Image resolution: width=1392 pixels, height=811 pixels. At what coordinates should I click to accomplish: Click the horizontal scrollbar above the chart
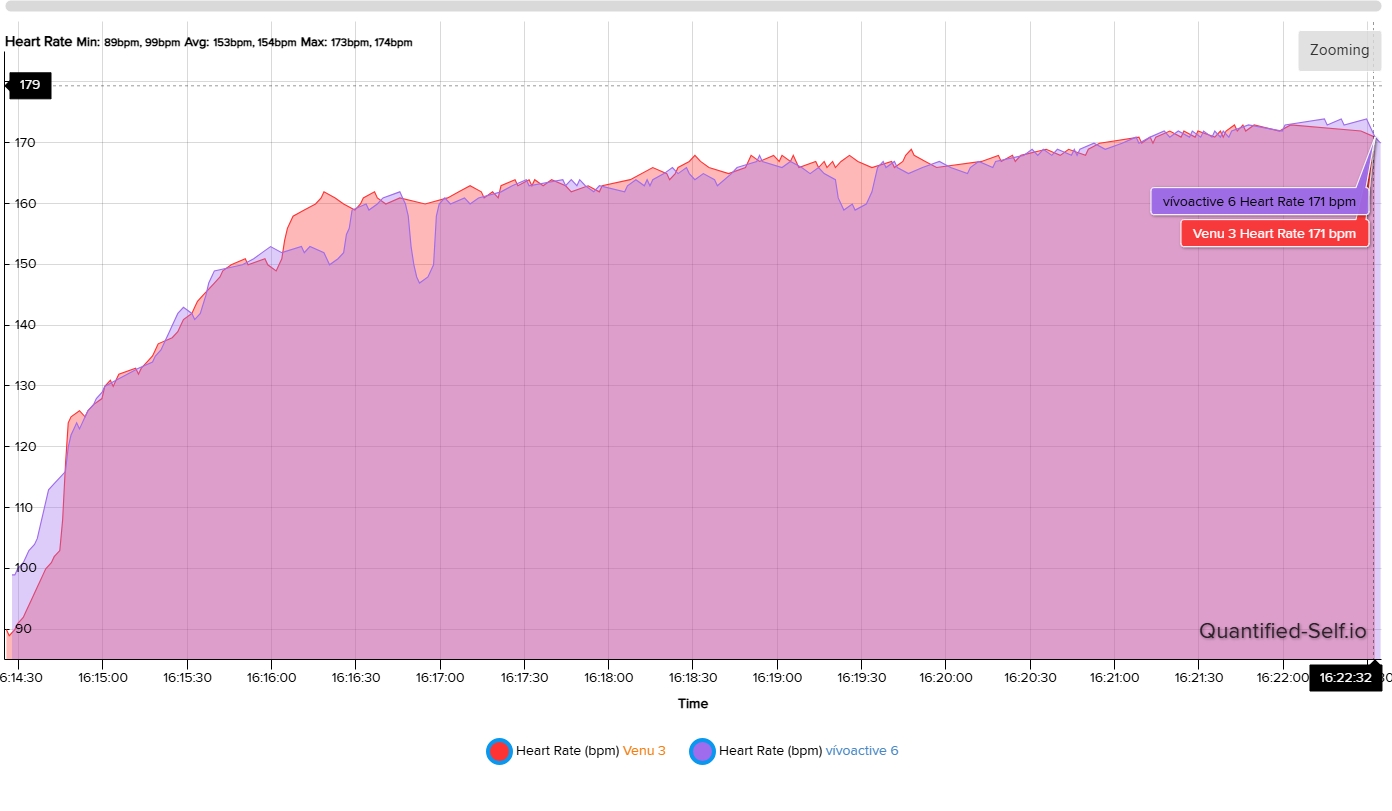point(694,6)
